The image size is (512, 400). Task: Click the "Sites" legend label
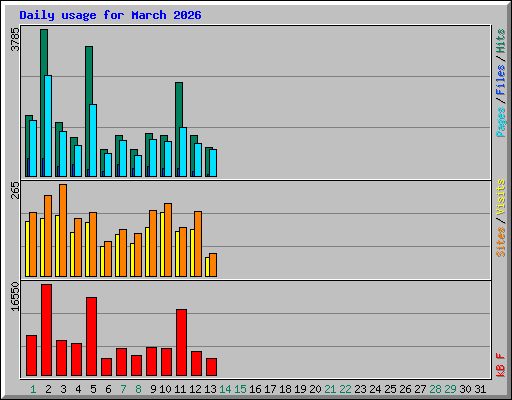point(500,242)
